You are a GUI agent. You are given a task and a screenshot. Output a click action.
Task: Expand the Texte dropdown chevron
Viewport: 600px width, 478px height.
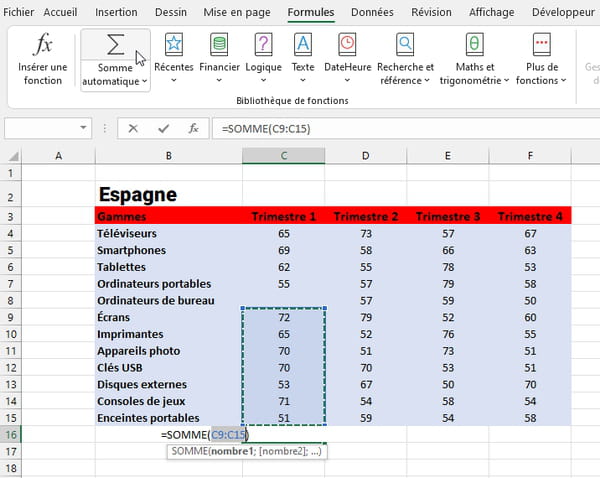[x=303, y=80]
